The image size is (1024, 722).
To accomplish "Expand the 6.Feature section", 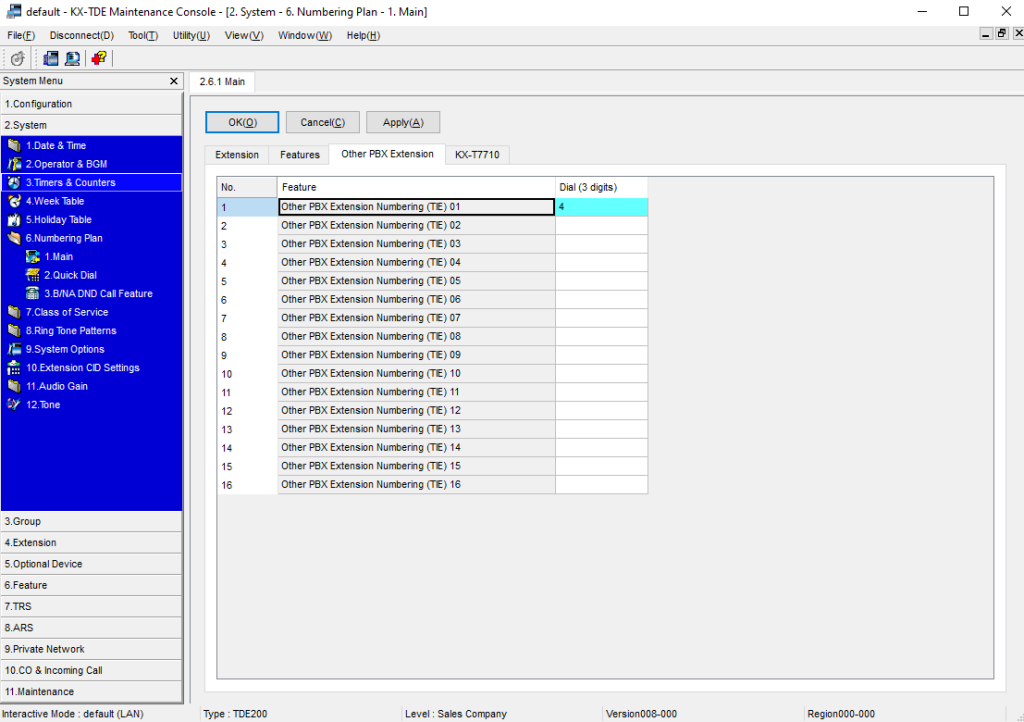I will [91, 586].
